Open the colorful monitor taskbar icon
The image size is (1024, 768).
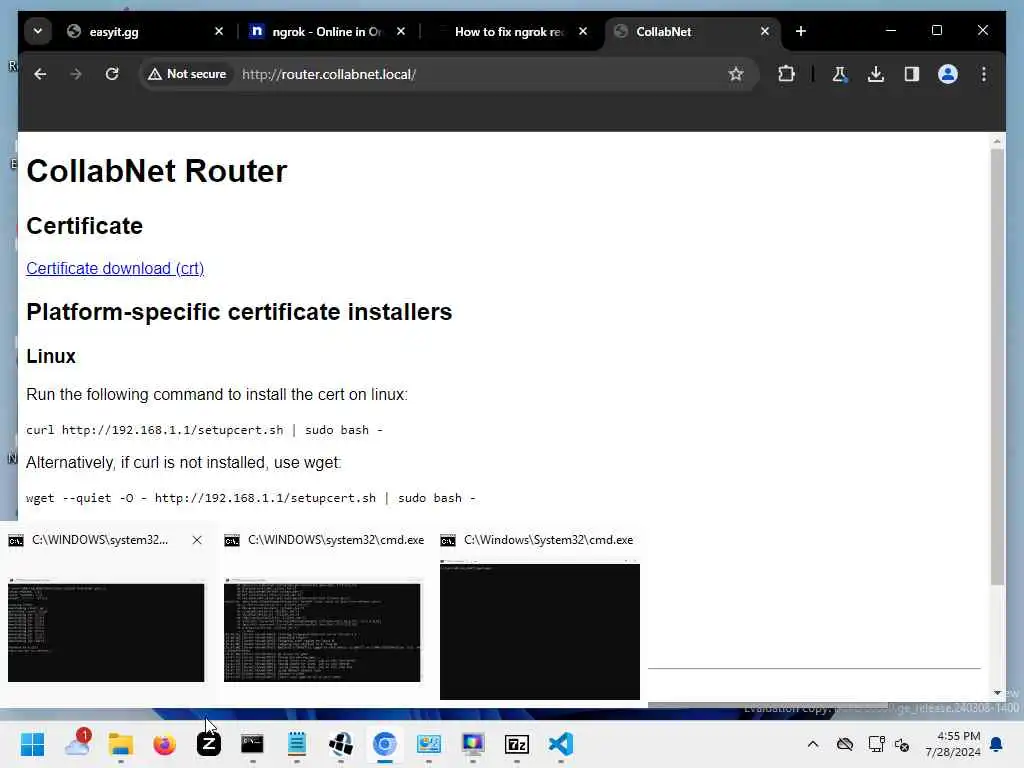(473, 744)
